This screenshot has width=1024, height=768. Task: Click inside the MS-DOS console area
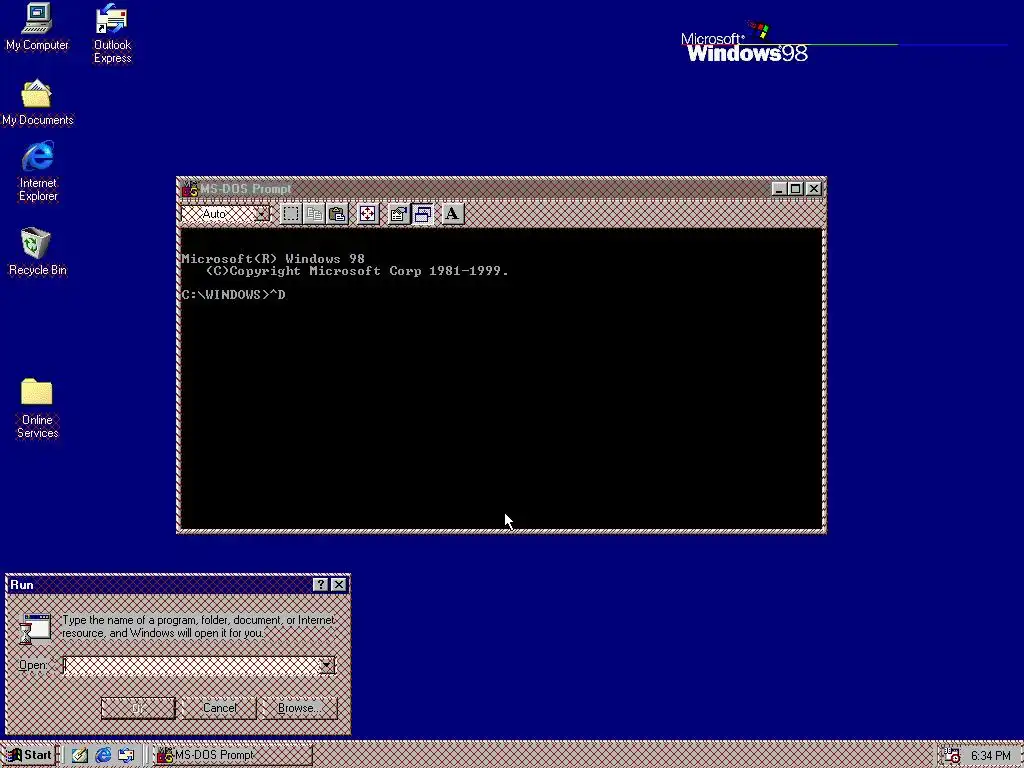[x=502, y=378]
